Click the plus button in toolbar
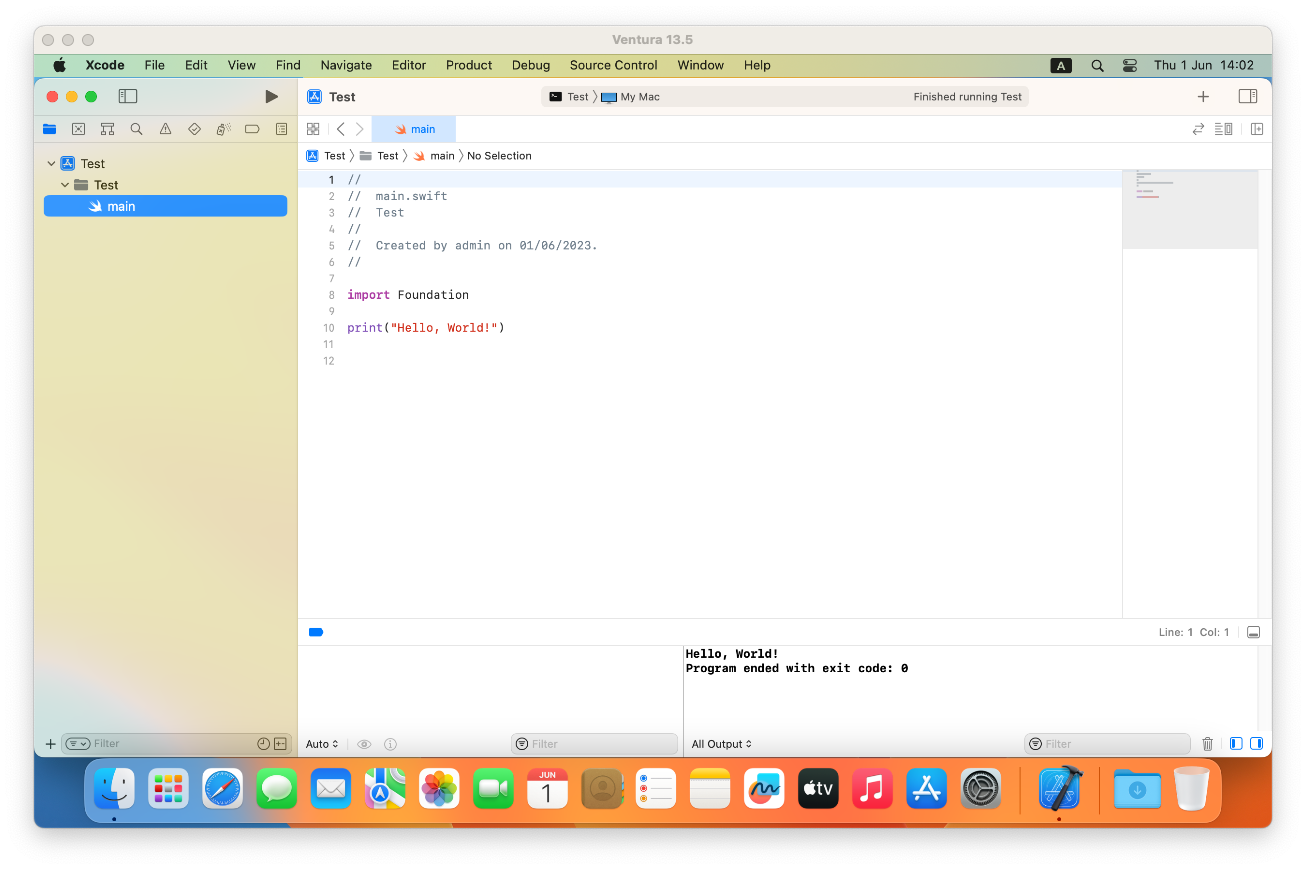This screenshot has width=1306, height=870. pyautogui.click(x=1203, y=97)
